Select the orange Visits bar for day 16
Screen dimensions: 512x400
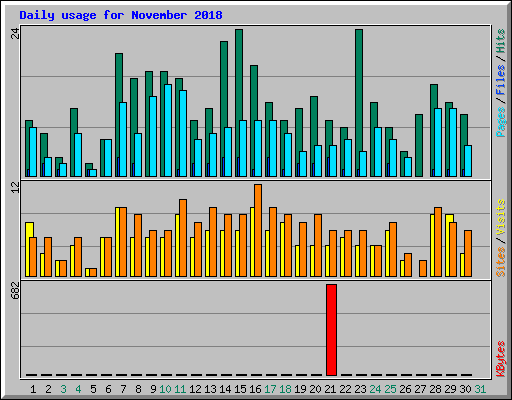pos(258,230)
